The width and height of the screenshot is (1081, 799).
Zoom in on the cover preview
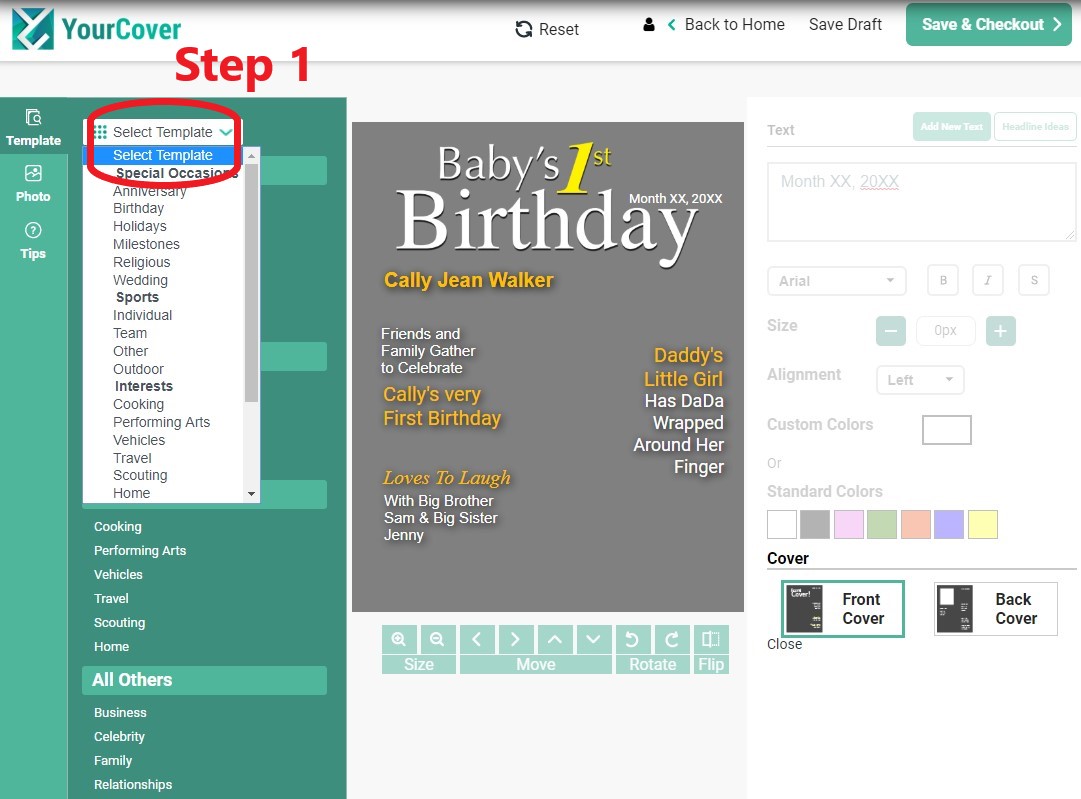coord(399,638)
